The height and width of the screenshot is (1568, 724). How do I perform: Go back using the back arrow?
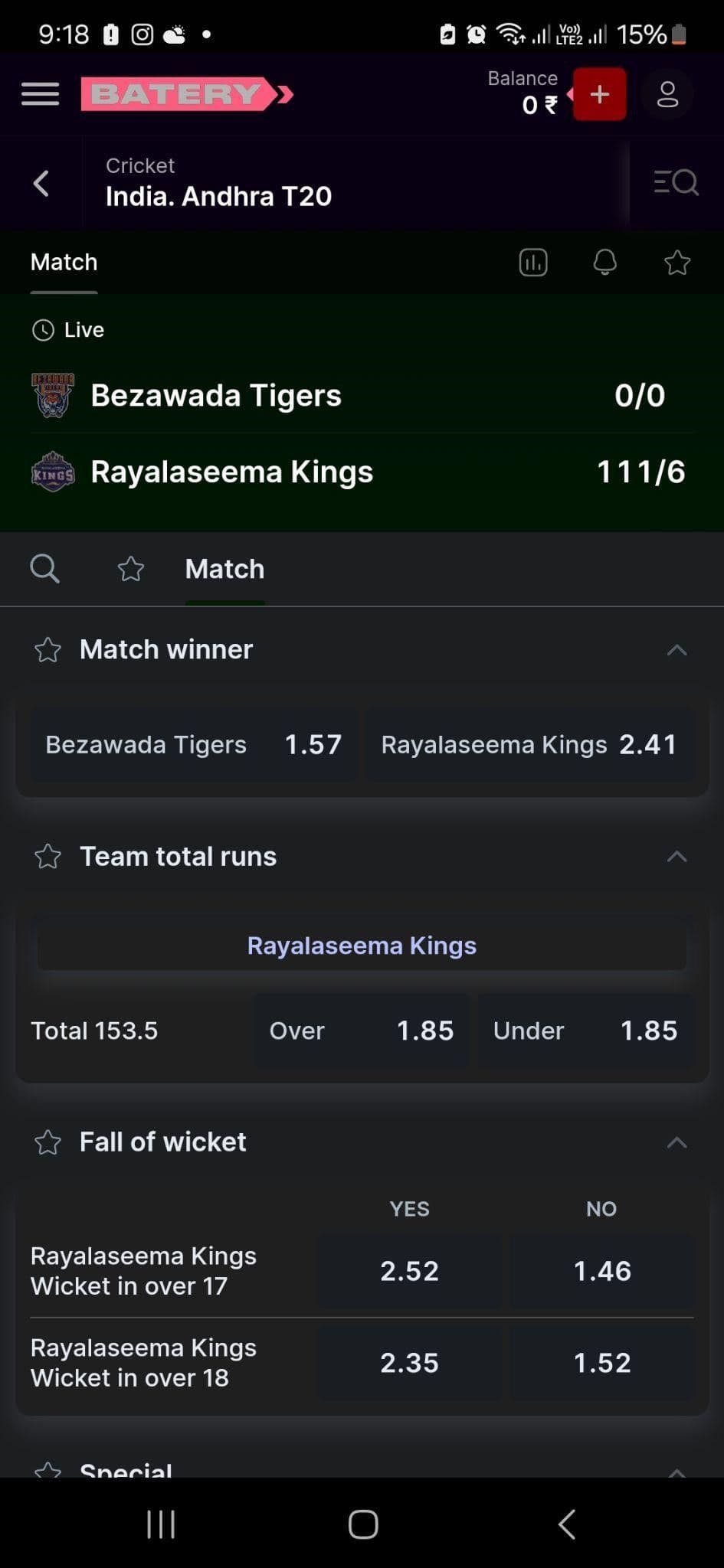click(41, 182)
